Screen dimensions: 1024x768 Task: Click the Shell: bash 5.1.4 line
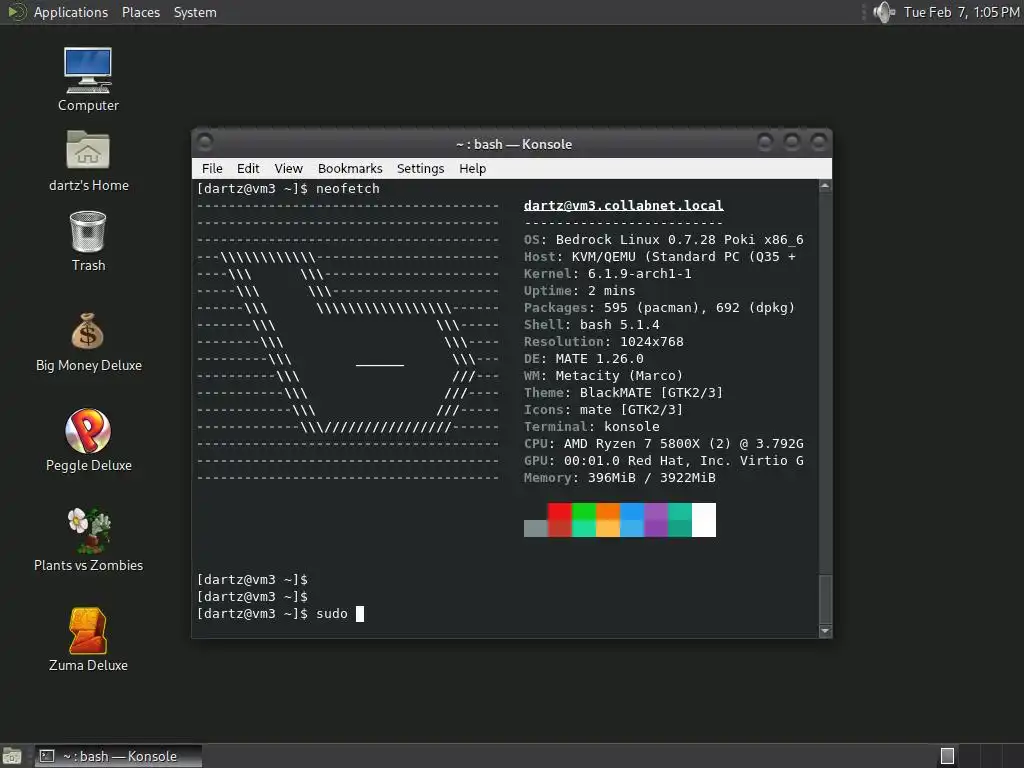592,325
